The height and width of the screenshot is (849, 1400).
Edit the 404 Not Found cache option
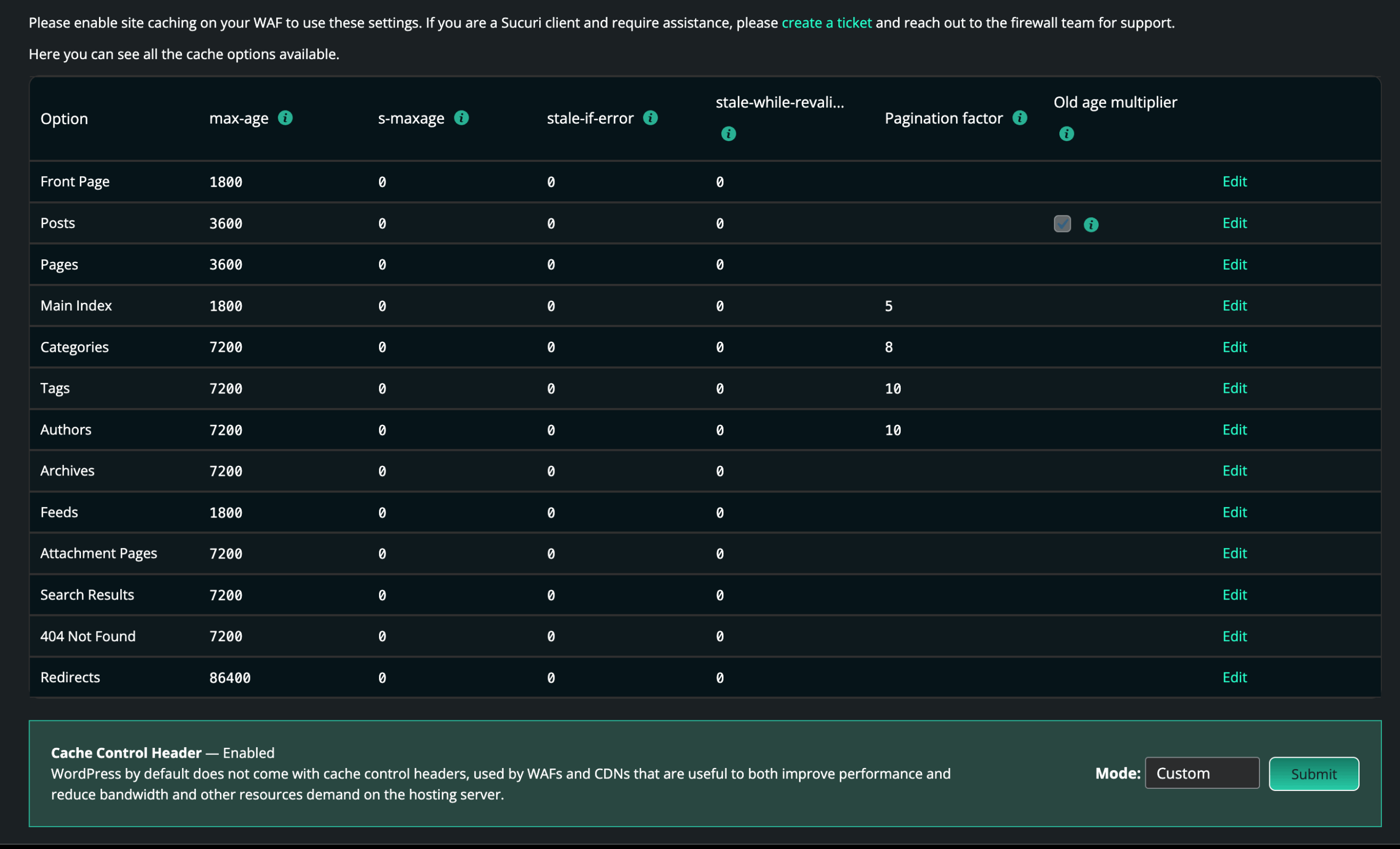(x=1235, y=636)
